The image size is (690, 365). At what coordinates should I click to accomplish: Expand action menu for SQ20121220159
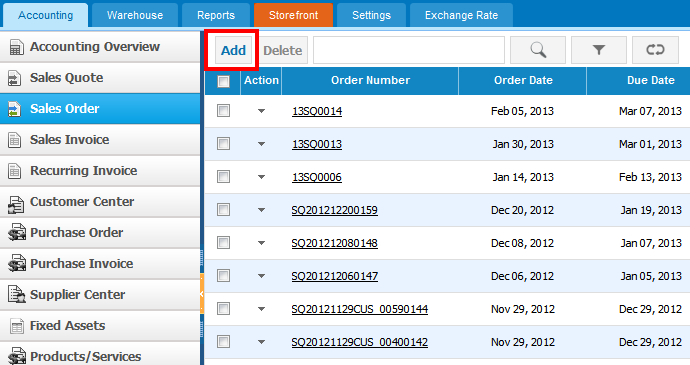point(261,210)
